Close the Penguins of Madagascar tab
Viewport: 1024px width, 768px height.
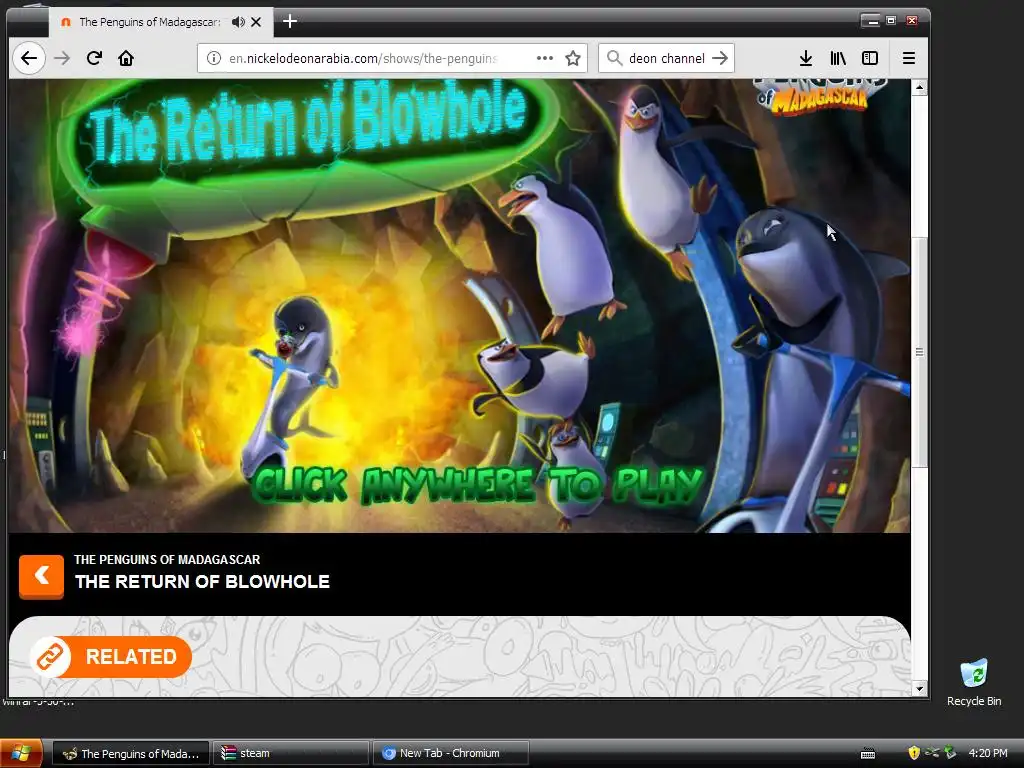pyautogui.click(x=256, y=22)
